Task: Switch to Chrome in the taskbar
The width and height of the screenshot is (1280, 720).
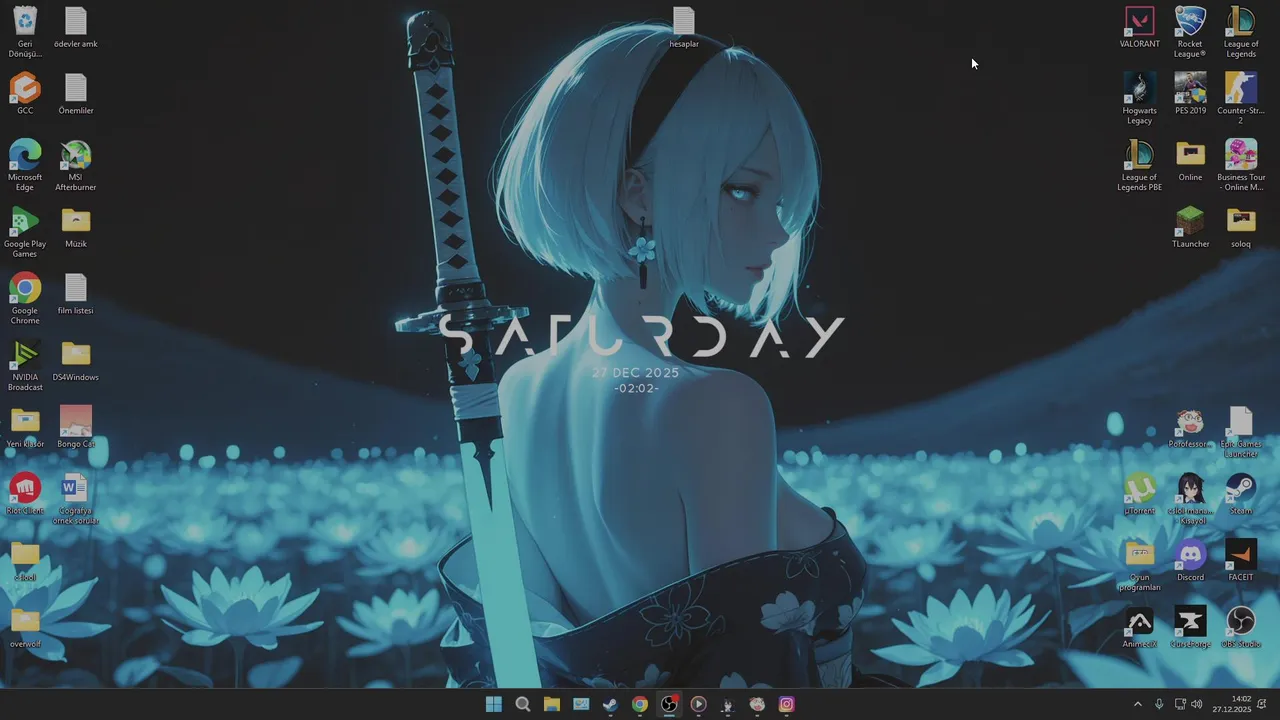Action: point(640,704)
